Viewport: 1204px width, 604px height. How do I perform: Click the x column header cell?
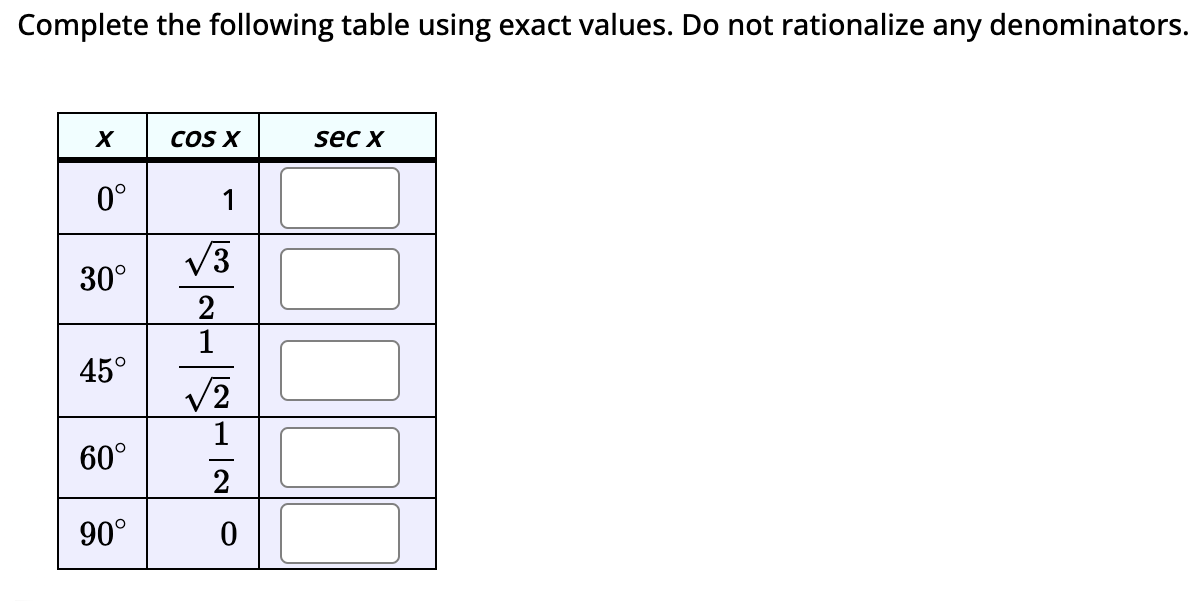pos(103,137)
